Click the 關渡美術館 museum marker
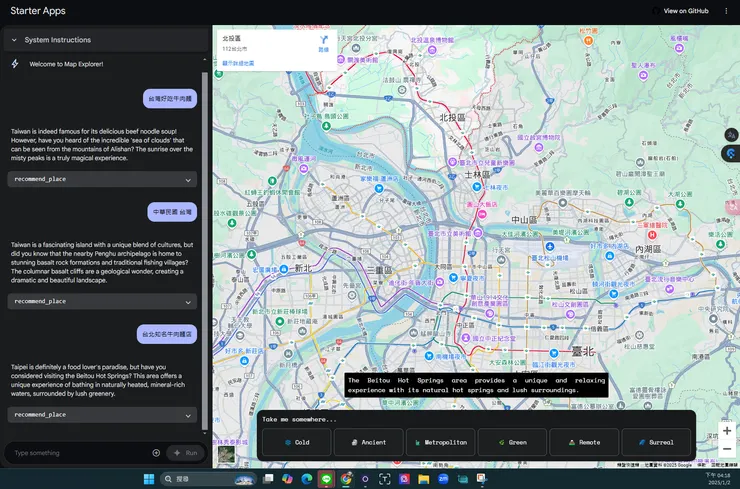The height and width of the screenshot is (489, 740). tap(341, 59)
